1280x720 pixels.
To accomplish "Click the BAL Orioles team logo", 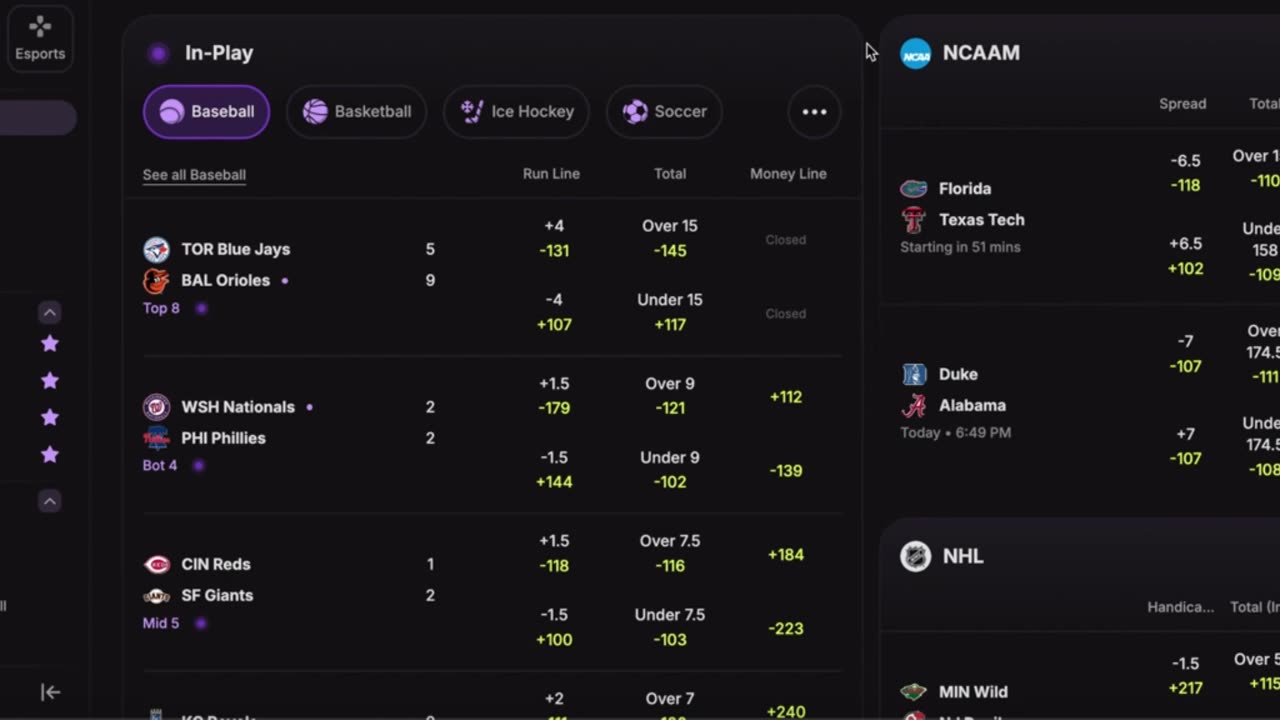I will click(156, 281).
